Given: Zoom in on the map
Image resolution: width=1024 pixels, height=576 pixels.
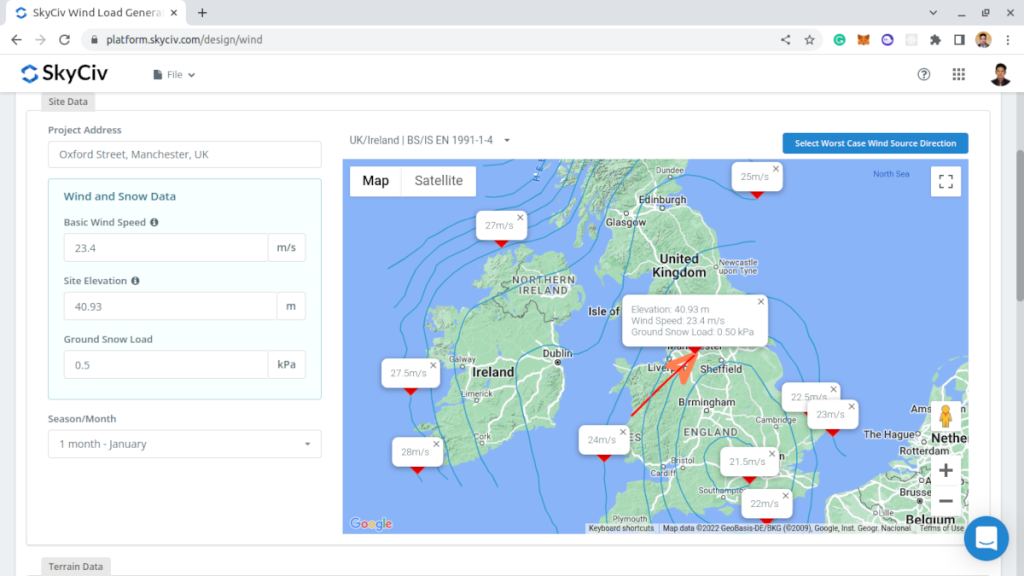Looking at the screenshot, I should tap(945, 470).
